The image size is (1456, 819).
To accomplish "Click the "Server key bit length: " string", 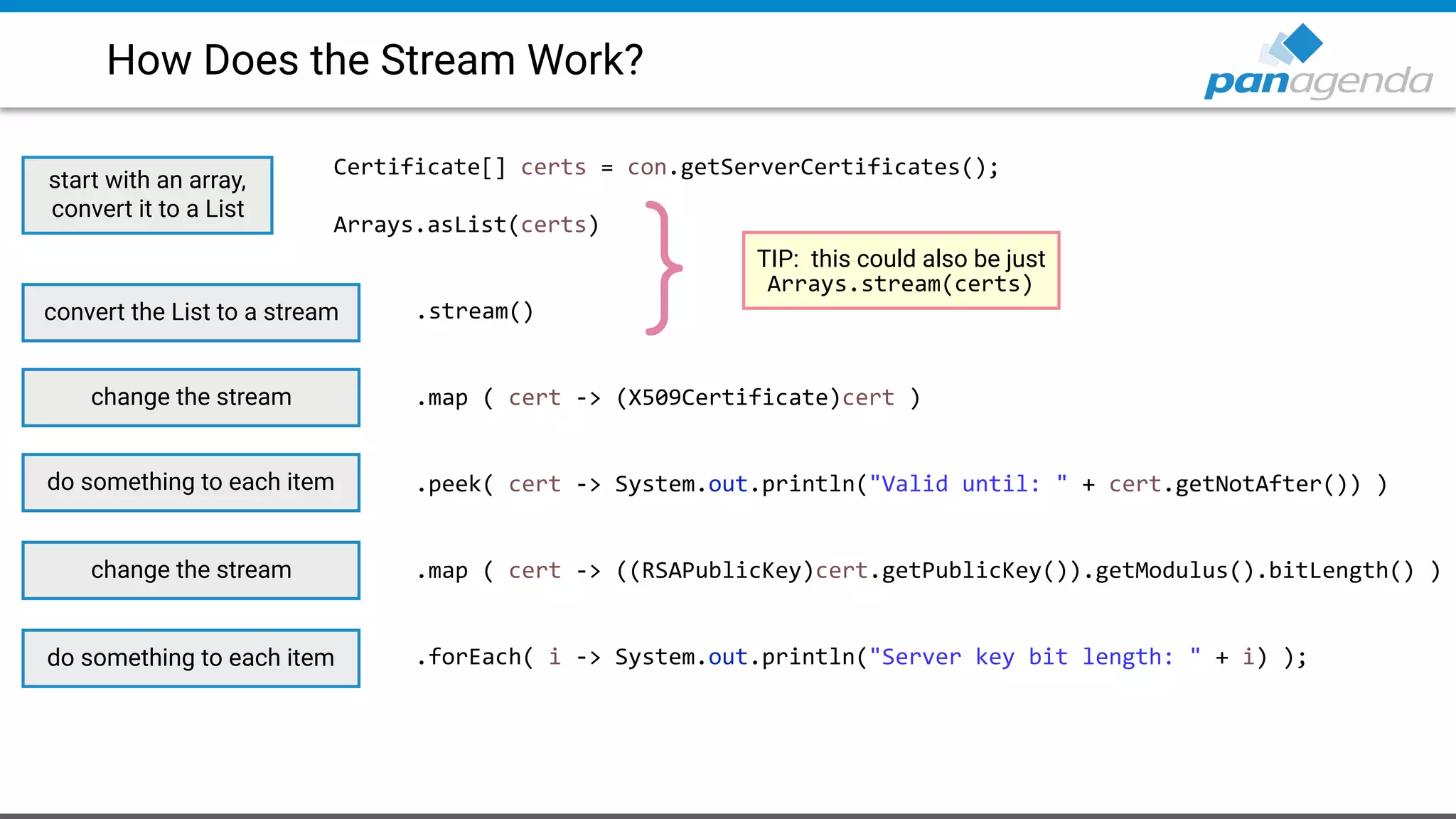I will coord(1035,657).
